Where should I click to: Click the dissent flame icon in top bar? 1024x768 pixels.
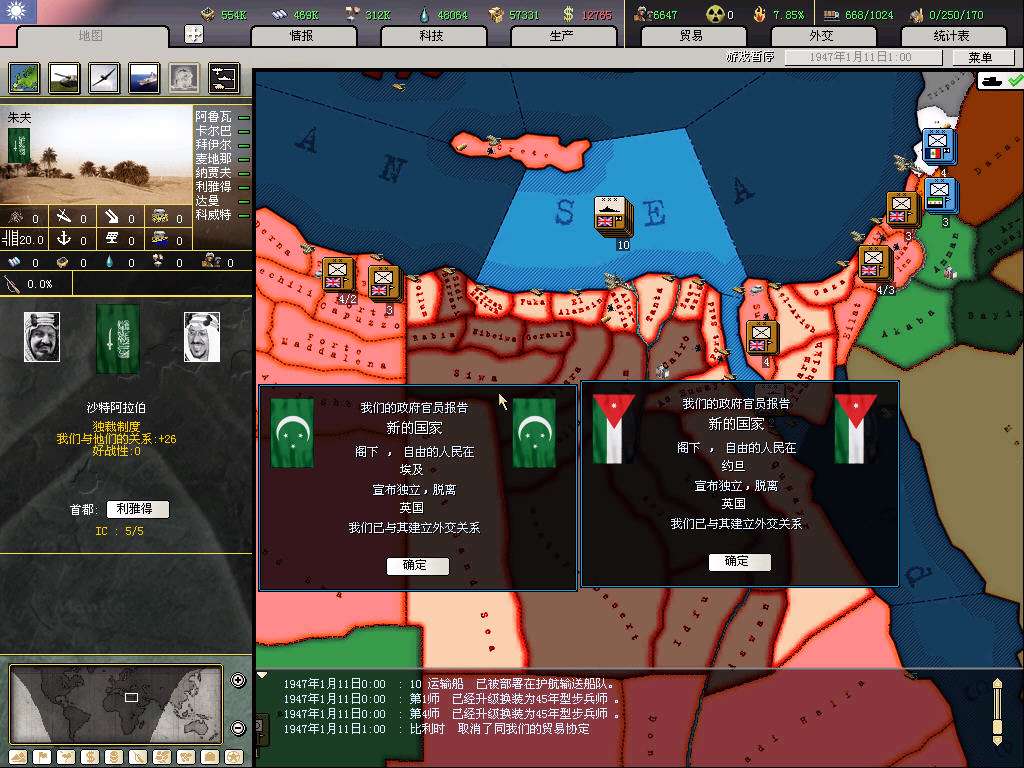click(x=760, y=14)
